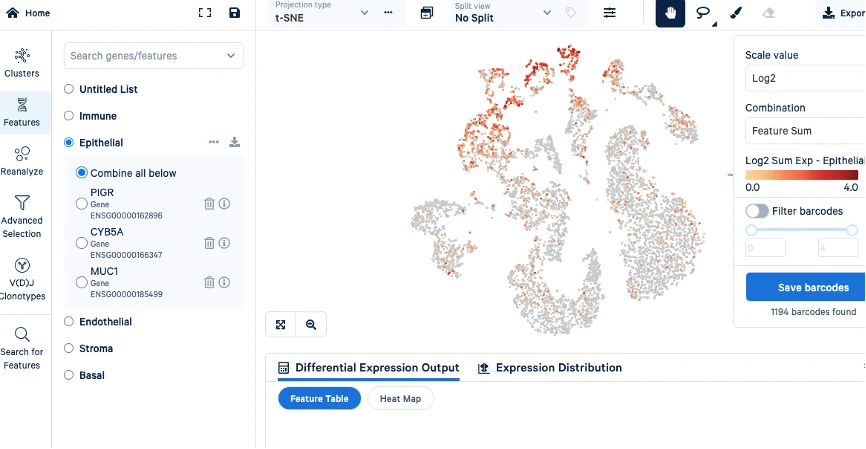This screenshot has width=866, height=449.
Task: Download the Epithelial feature list
Action: 235,142
